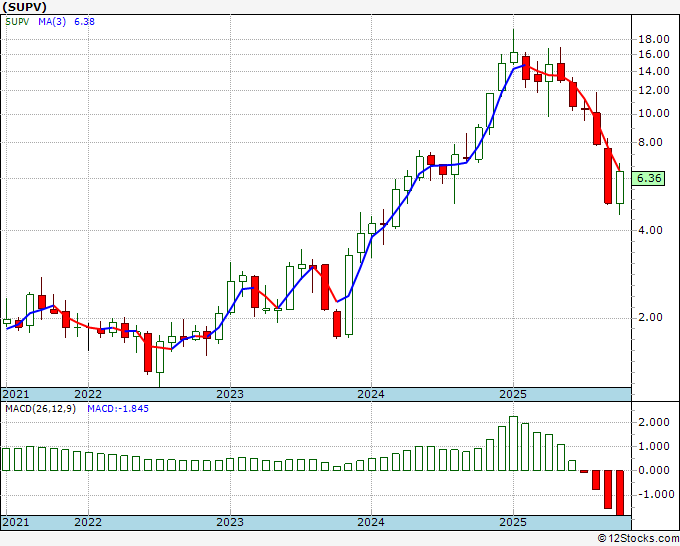
Task: Click the 0.000 MACD axis label
Action: point(656,470)
